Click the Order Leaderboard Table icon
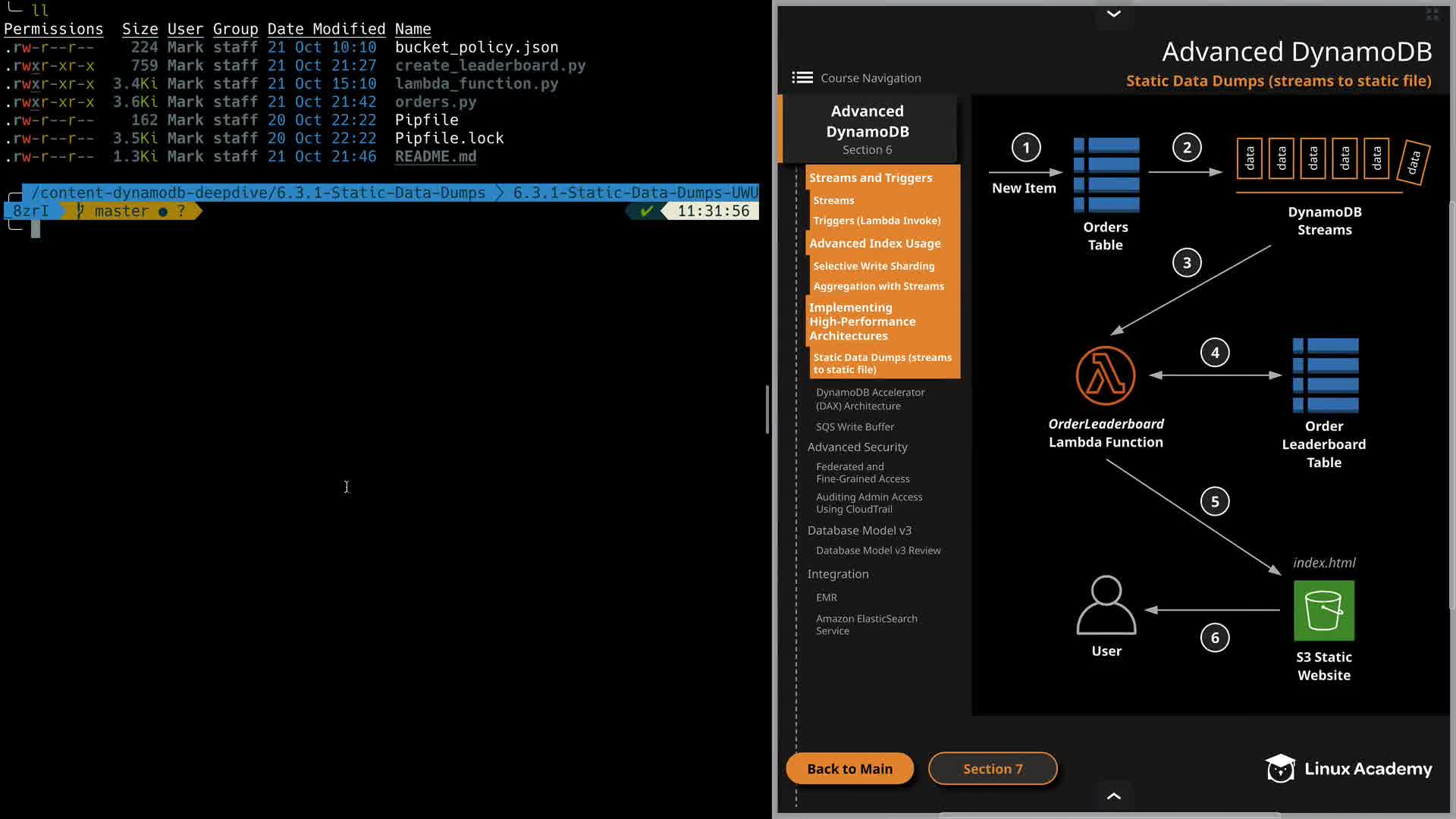Viewport: 1456px width, 819px height. (1324, 375)
